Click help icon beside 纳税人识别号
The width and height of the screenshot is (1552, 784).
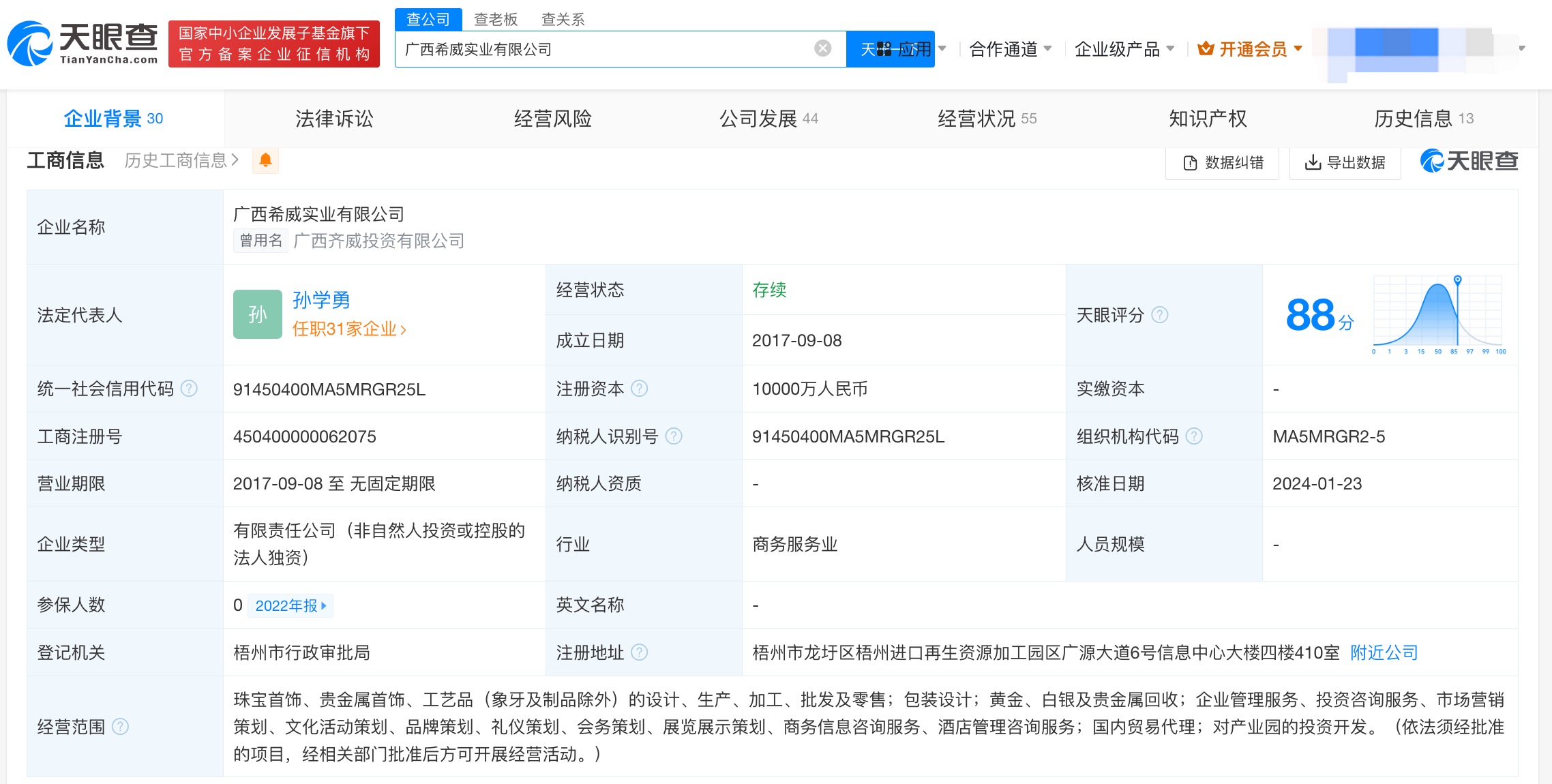(674, 436)
